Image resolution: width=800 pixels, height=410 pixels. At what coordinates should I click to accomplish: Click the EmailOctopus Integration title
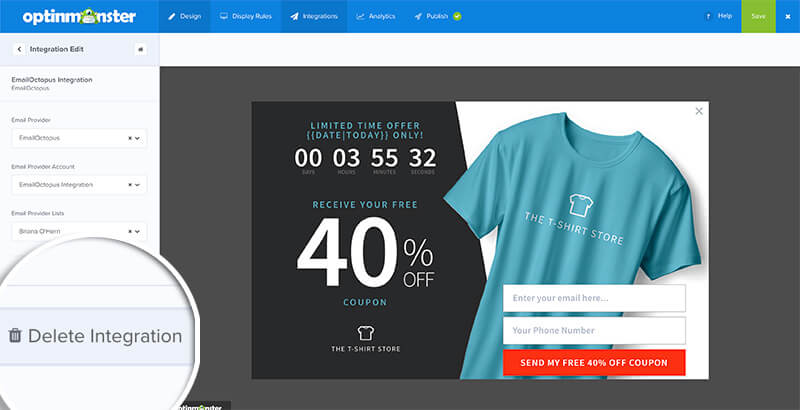coord(52,80)
